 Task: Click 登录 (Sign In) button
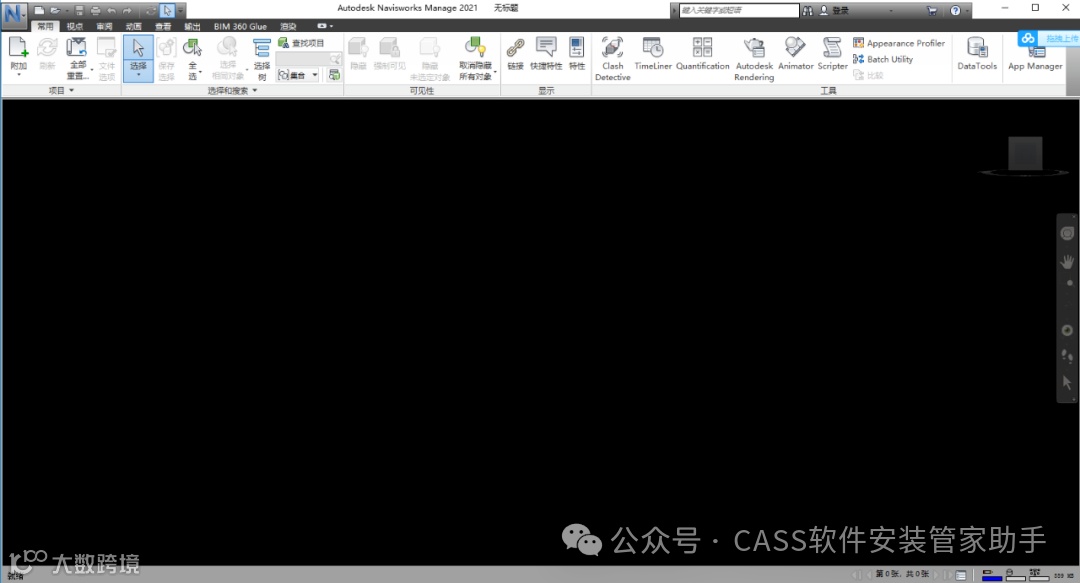[834, 10]
